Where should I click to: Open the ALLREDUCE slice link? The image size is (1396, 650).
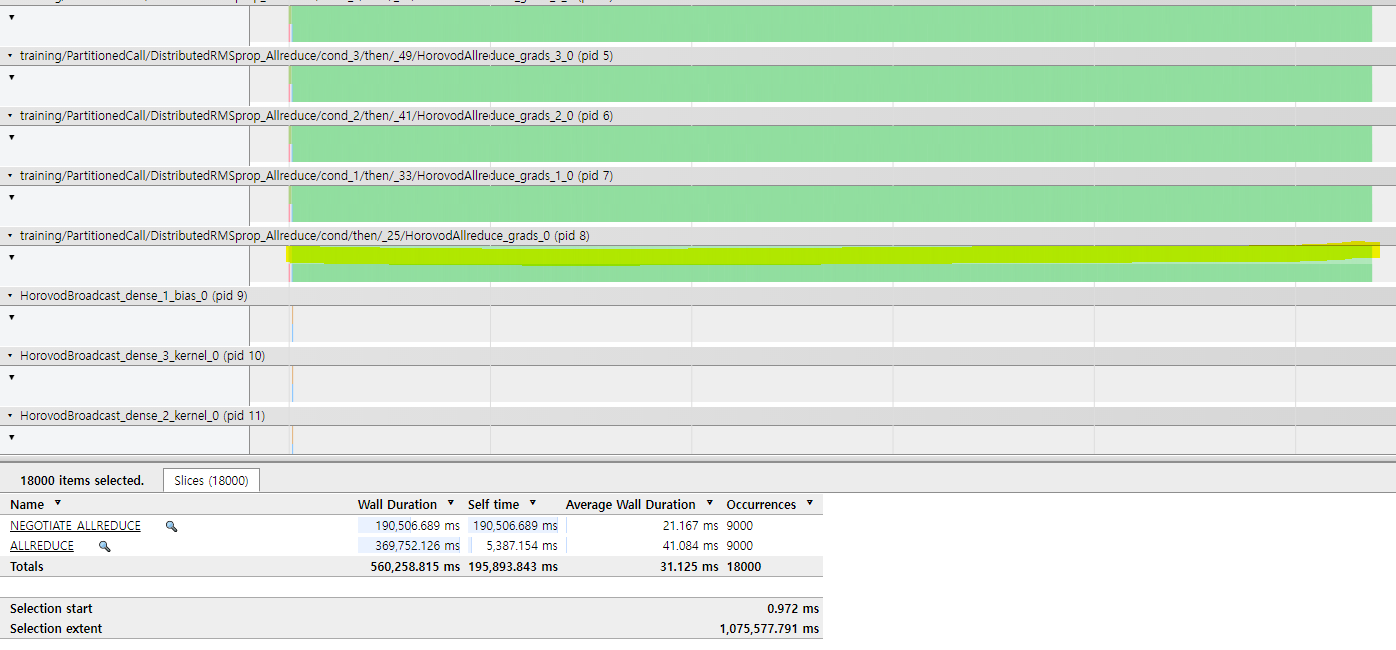[42, 546]
